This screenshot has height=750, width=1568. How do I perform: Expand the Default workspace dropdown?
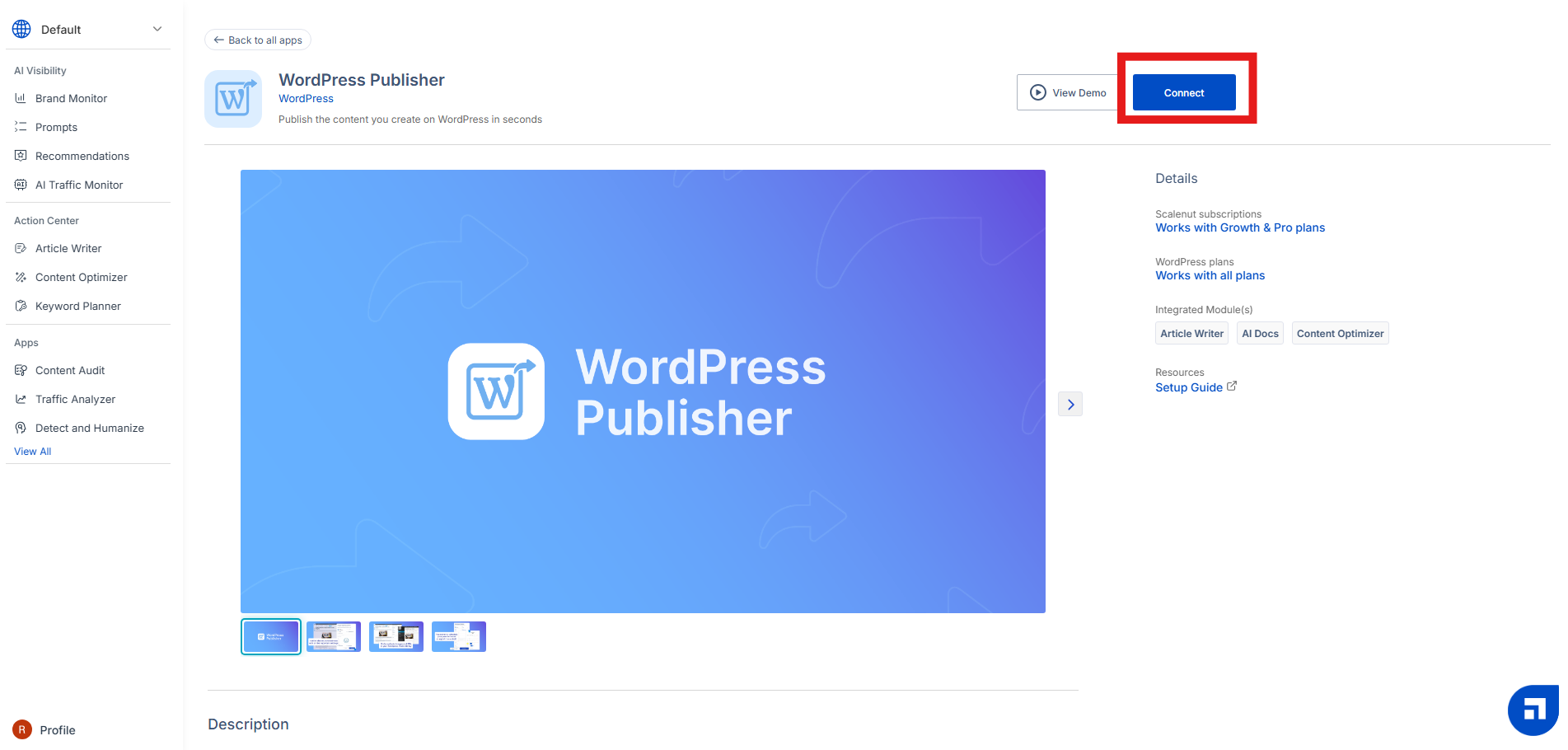[x=157, y=30]
